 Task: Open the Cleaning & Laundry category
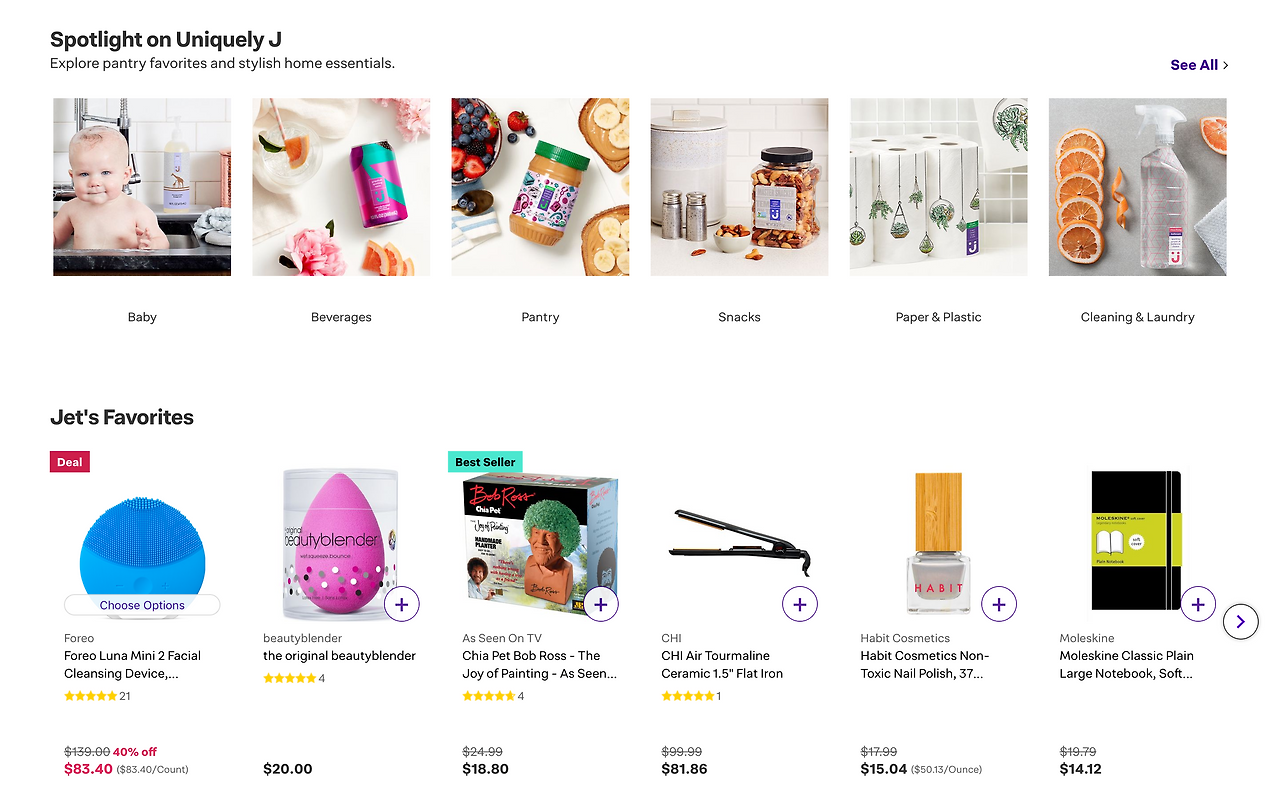(x=1137, y=317)
